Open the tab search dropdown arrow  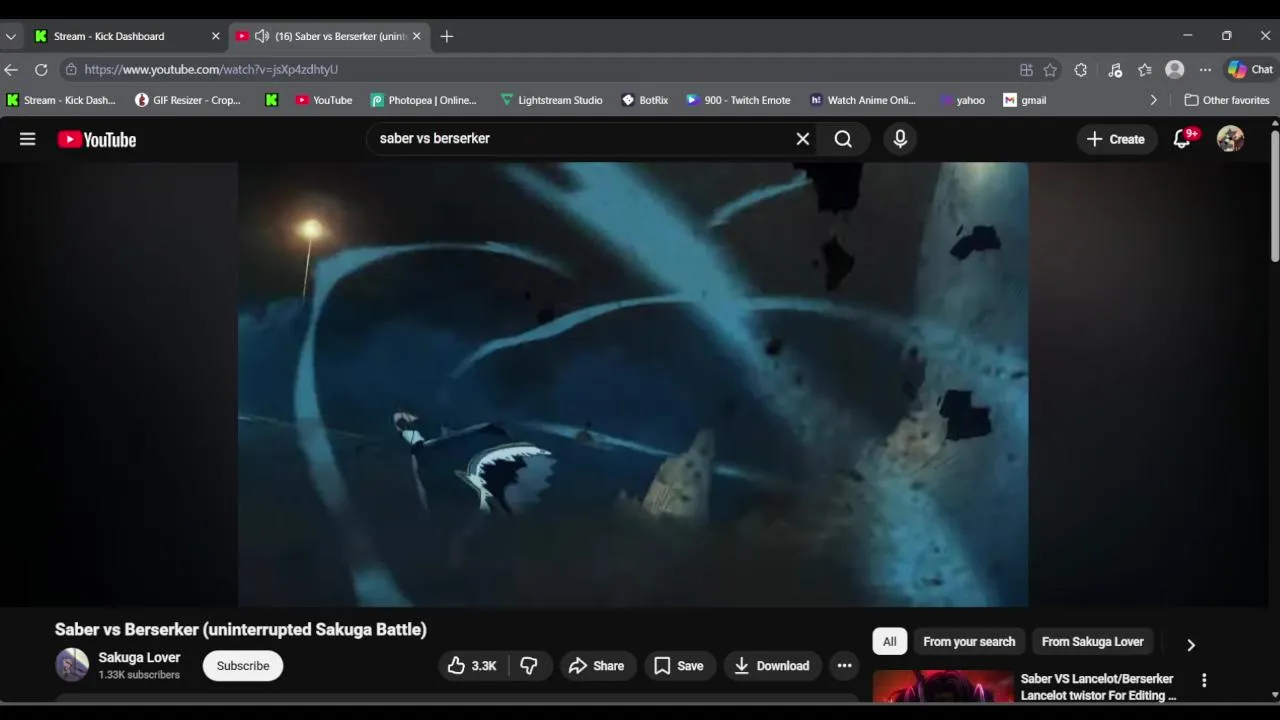point(10,36)
